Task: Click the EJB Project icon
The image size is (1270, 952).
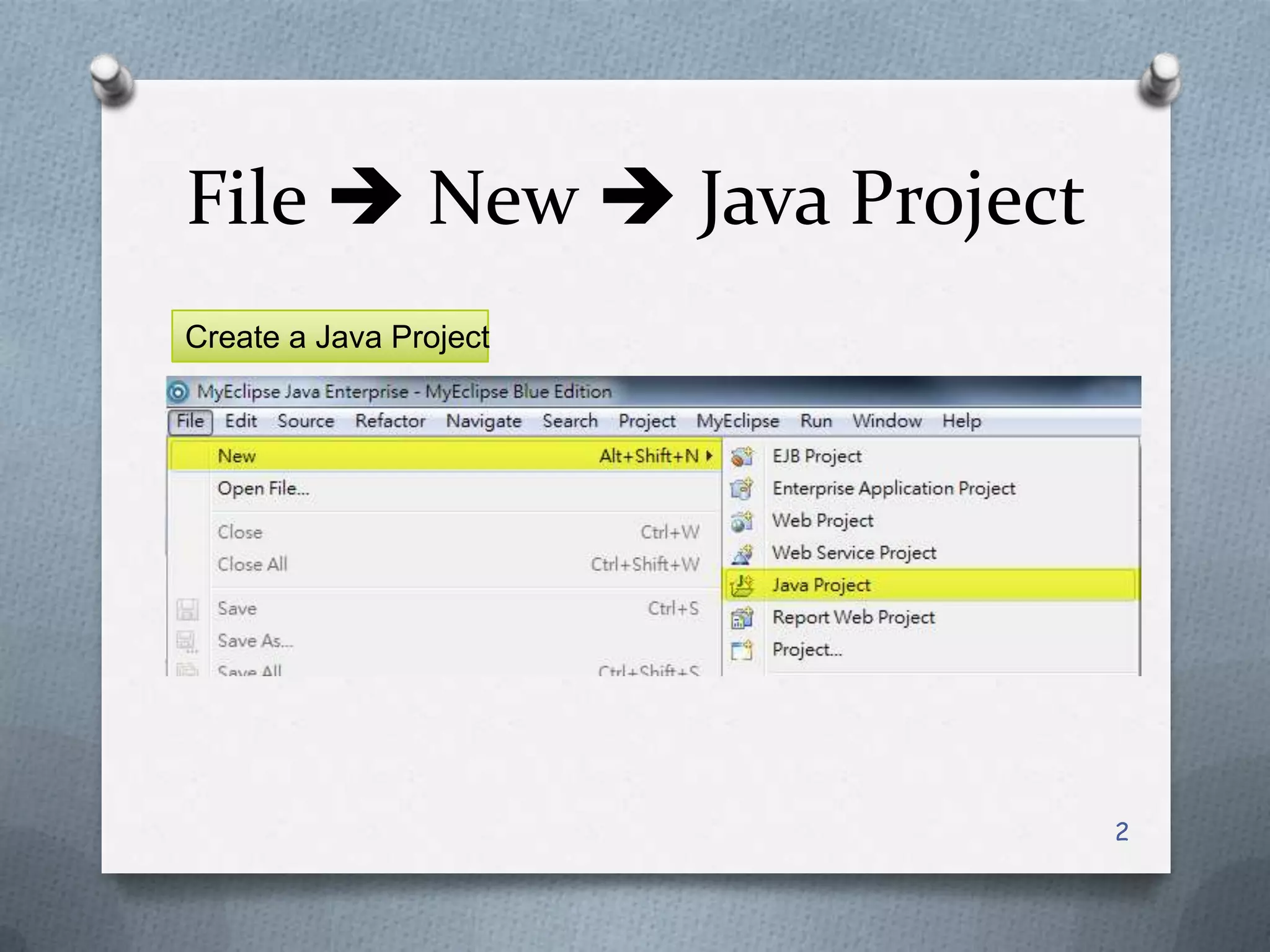Action: (x=742, y=457)
